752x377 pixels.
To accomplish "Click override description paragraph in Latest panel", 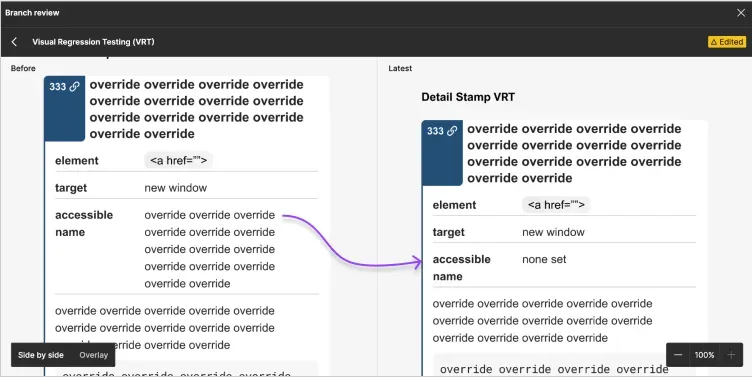I will pos(542,321).
